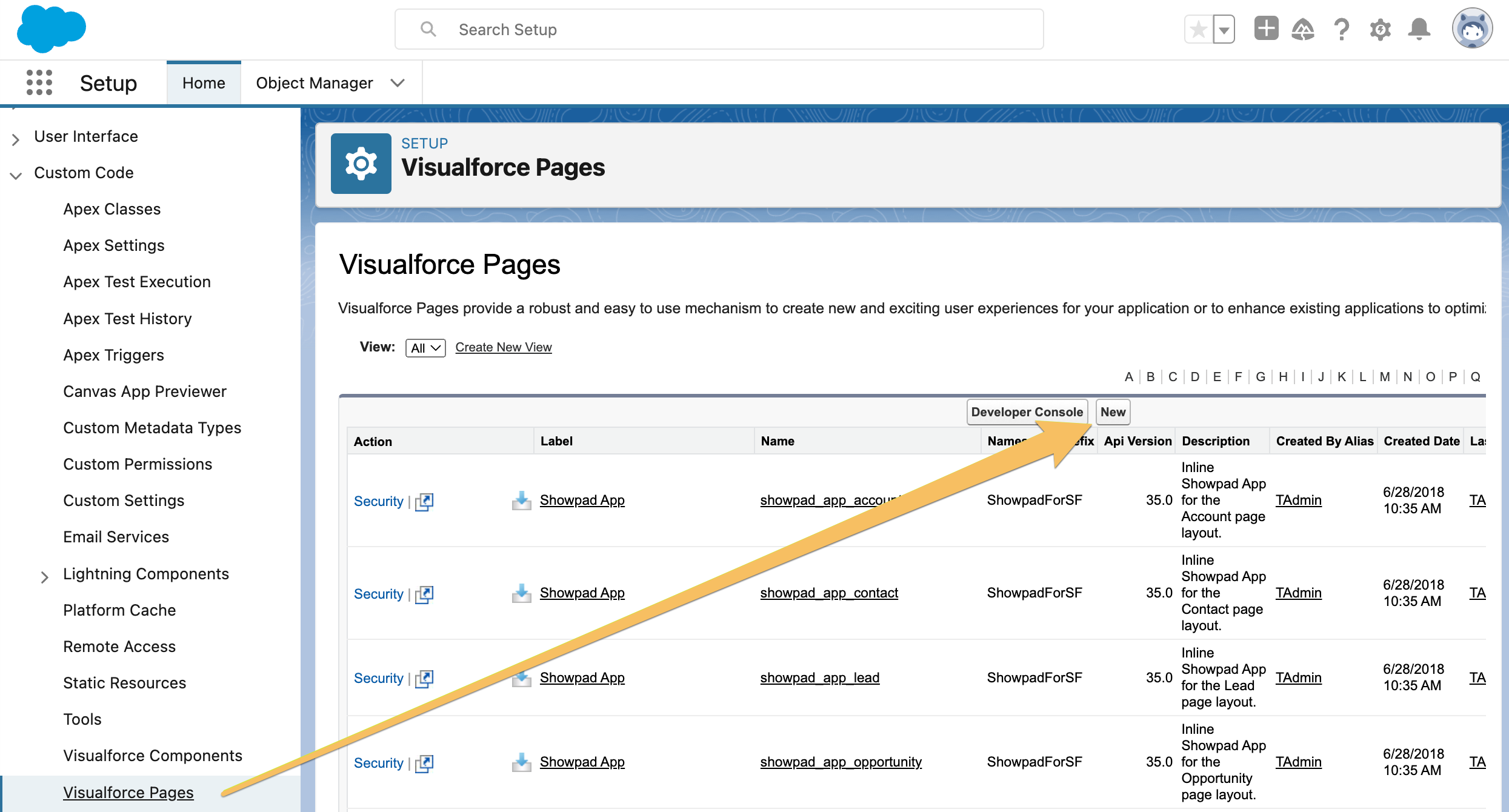Click the Visualforce Pages setup gear icon
Screen dimensions: 1509x812
point(361,164)
